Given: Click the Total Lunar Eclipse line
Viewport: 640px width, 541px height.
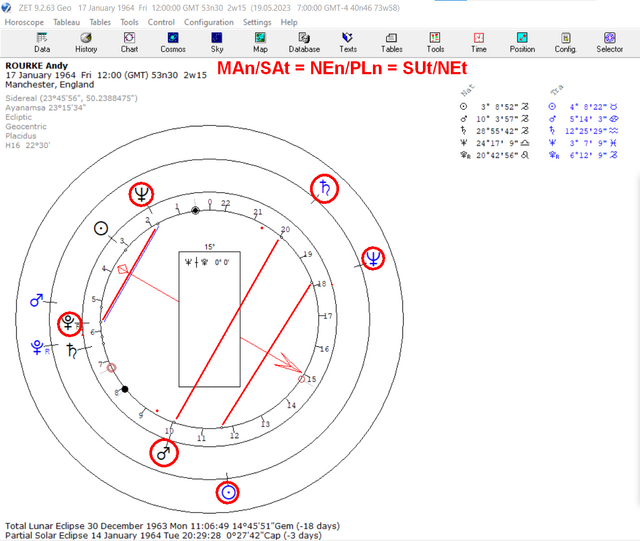Looking at the screenshot, I should click(x=172, y=526).
